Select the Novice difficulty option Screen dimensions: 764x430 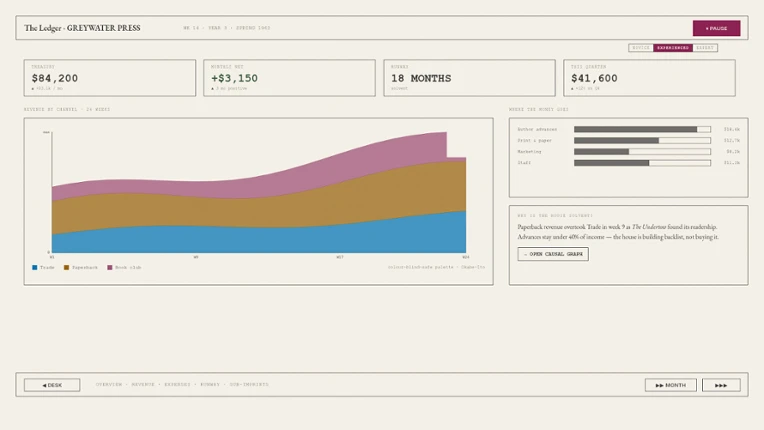(641, 48)
